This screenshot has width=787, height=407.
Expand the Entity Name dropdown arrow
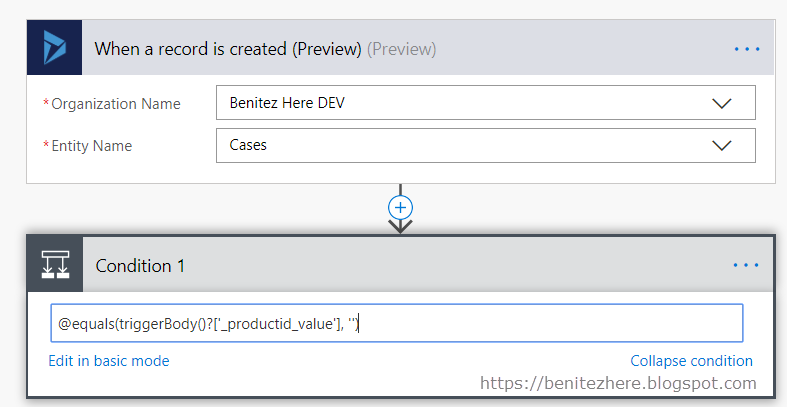(x=721, y=145)
